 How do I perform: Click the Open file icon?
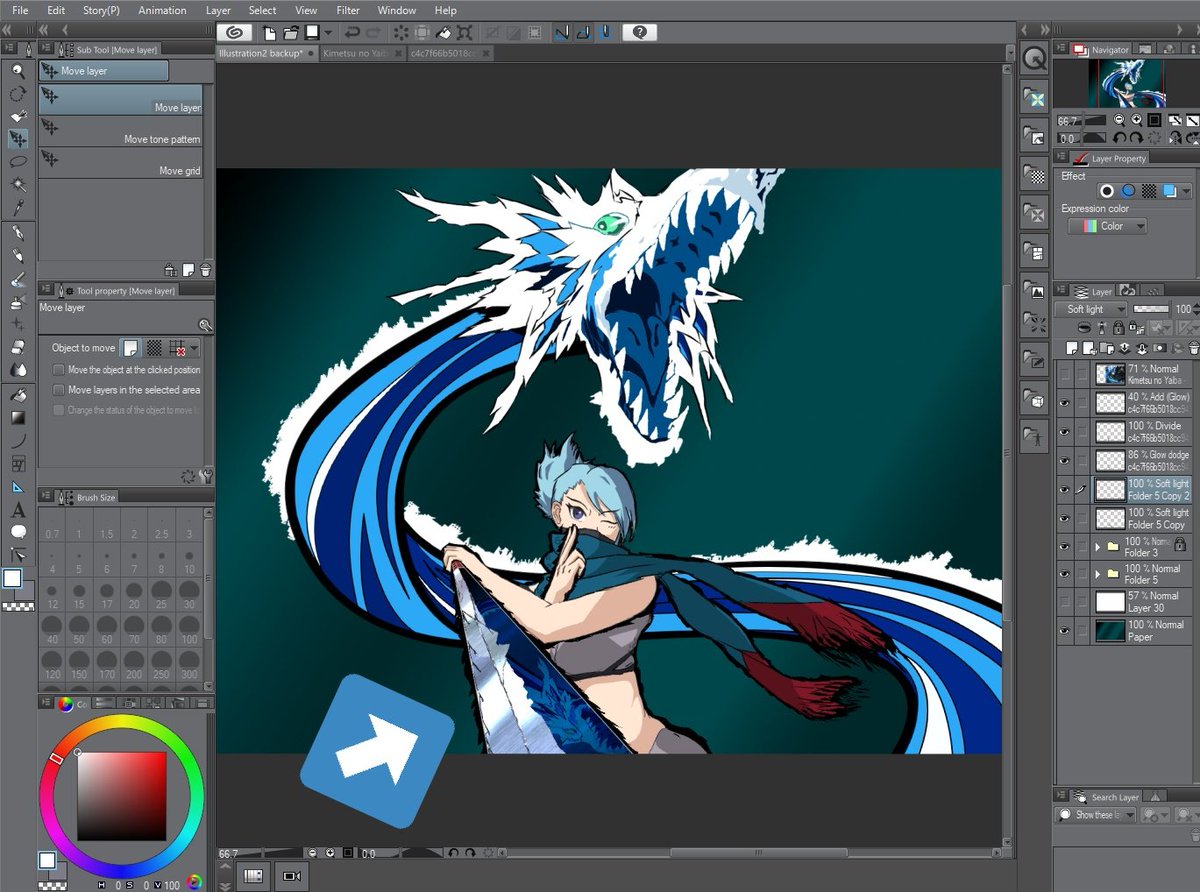coord(291,32)
